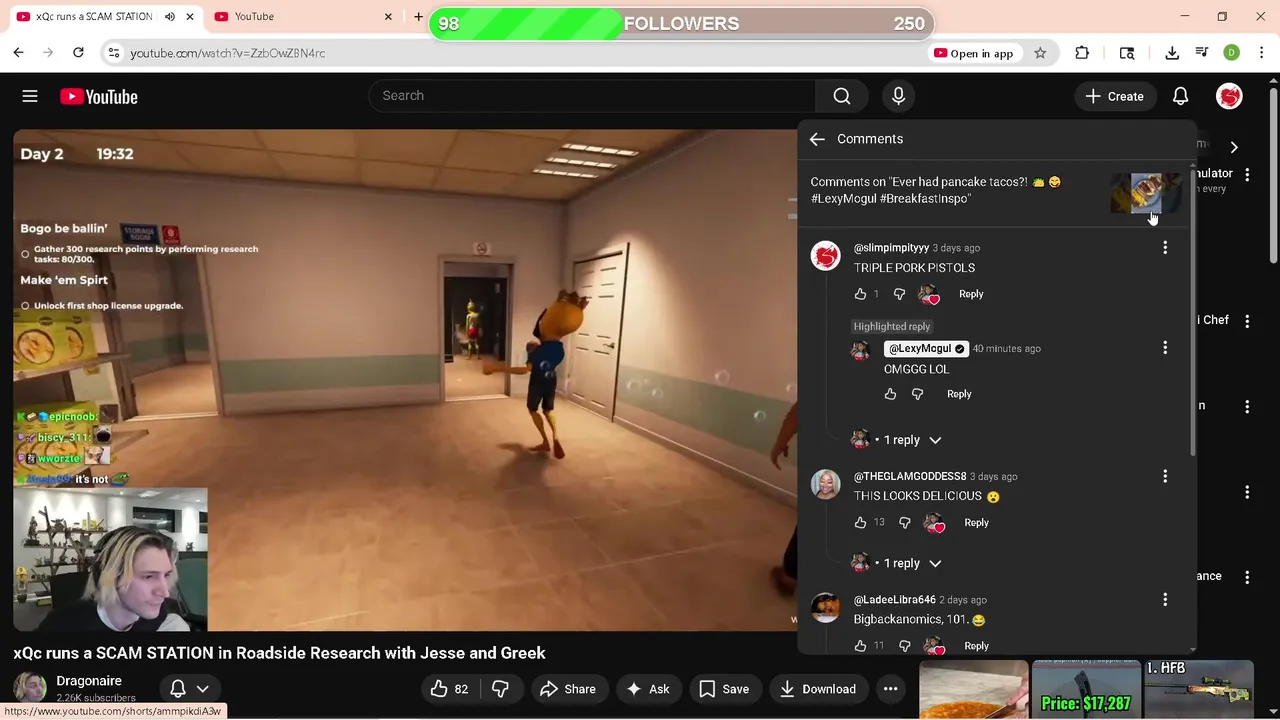Viewport: 1280px width, 720px height.
Task: Reload the page
Action: tap(78, 53)
